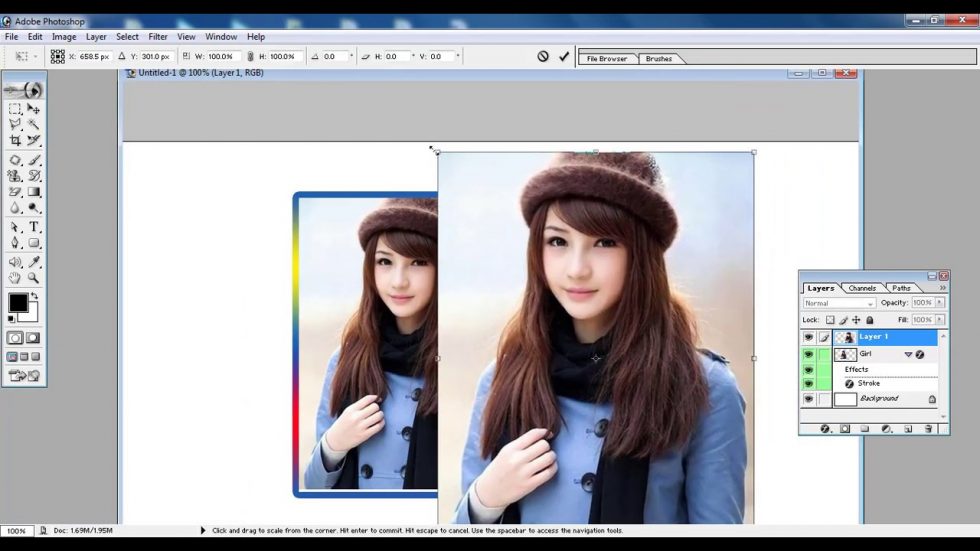
Task: Click the Delete layer trash icon
Action: [928, 429]
